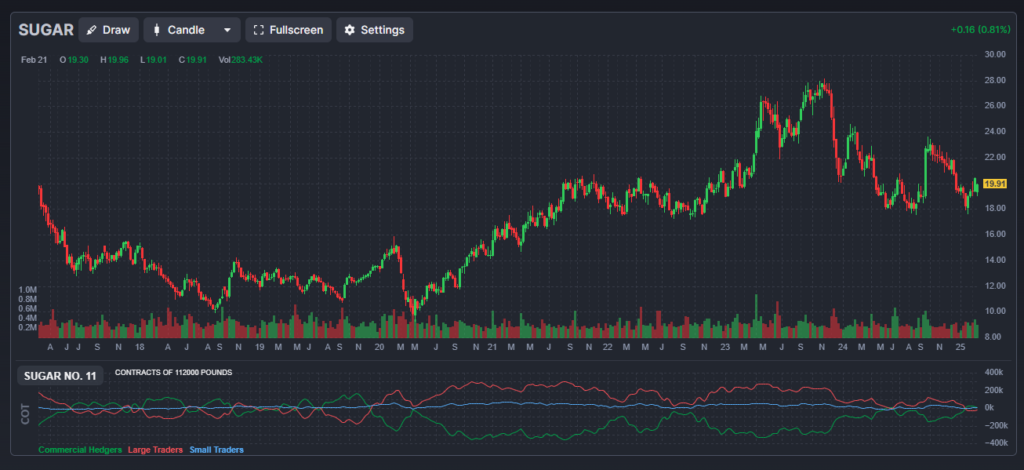
Task: Click the pencil icon in Draw button
Action: tap(92, 30)
